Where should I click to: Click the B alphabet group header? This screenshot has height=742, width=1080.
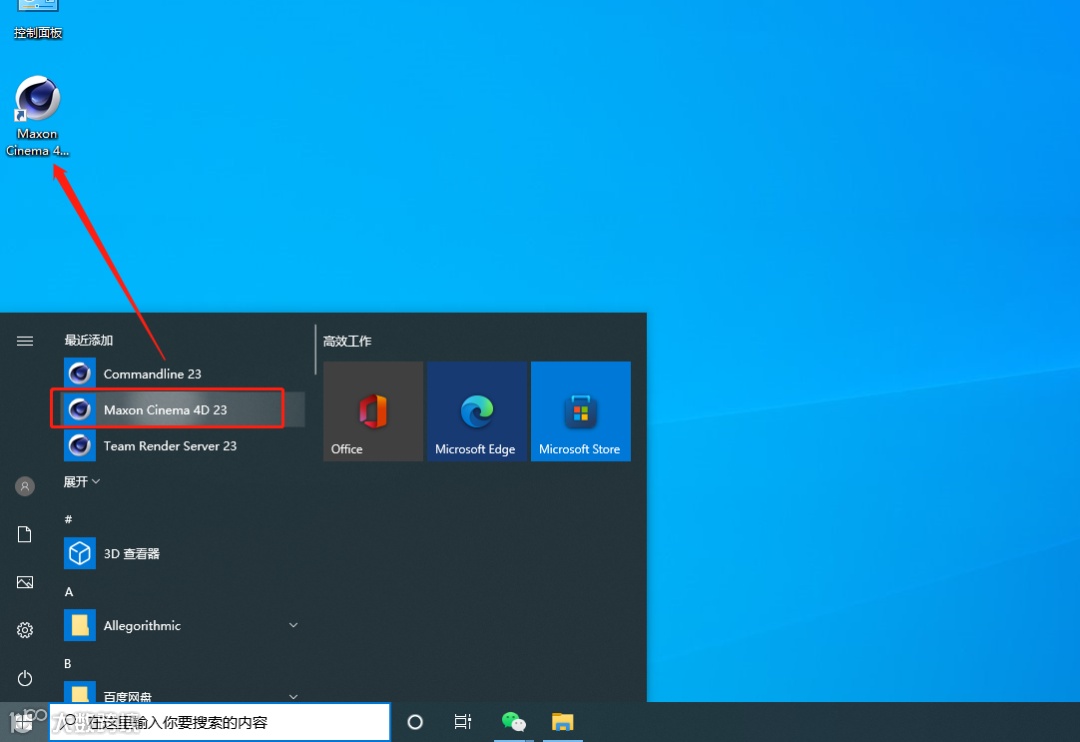coord(68,663)
